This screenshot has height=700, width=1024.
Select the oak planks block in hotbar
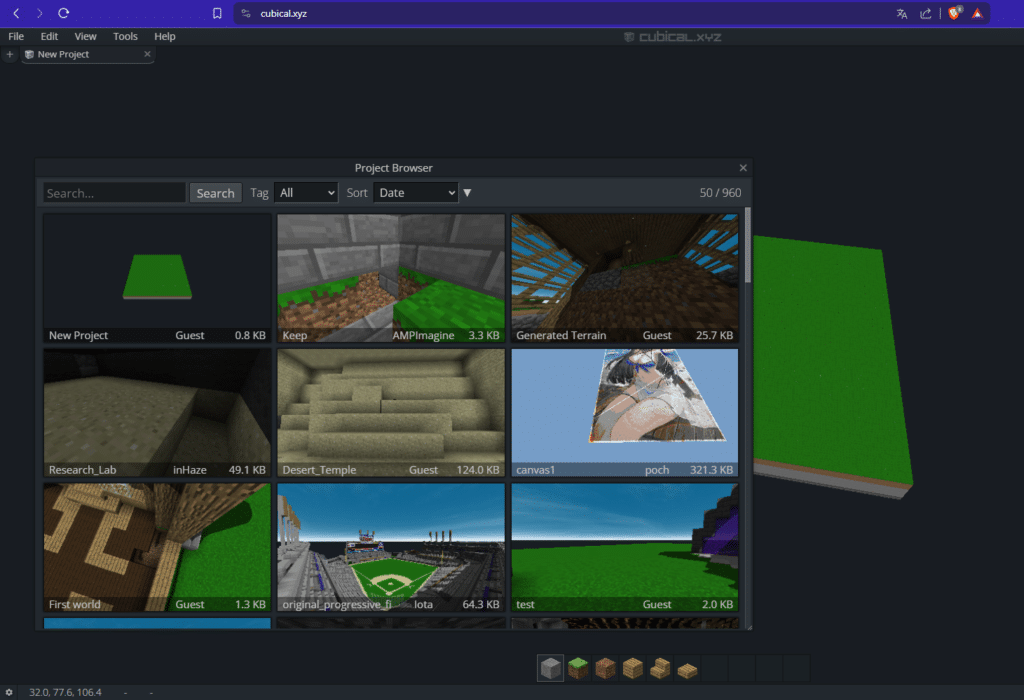tap(633, 668)
